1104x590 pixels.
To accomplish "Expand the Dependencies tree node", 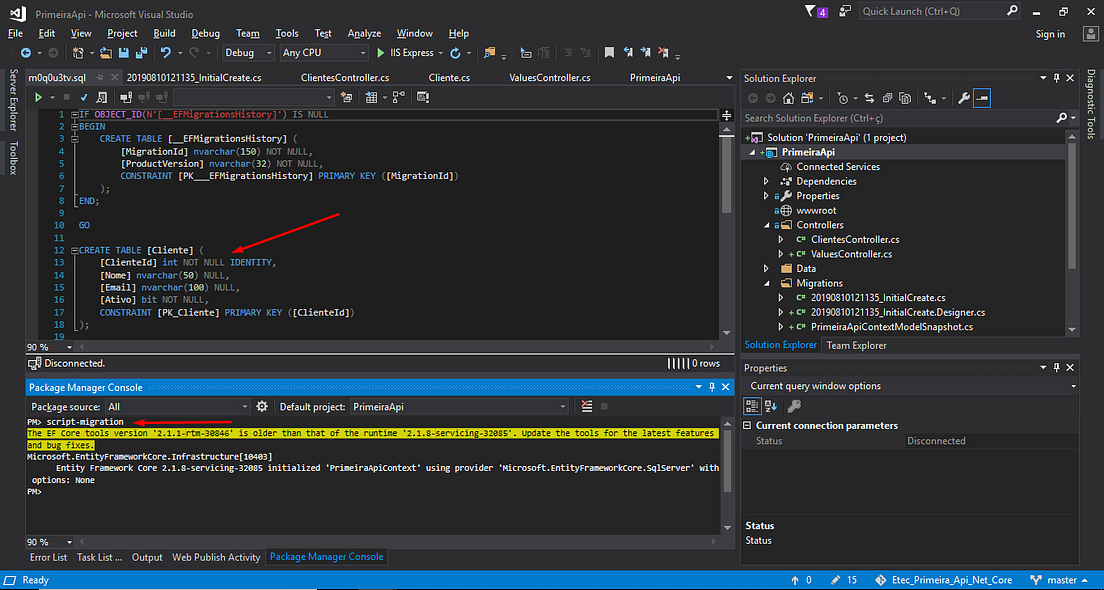I will coord(766,181).
